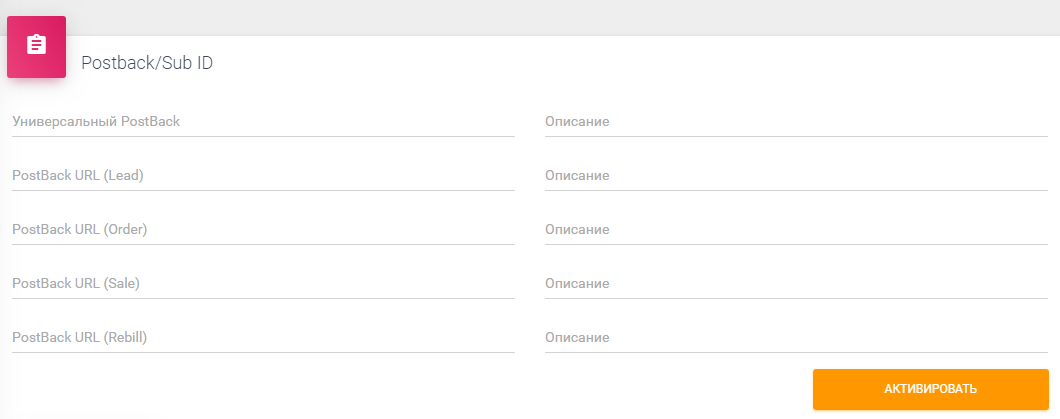Activate the Rebill postback URL text box
1060x419 pixels.
click(x=263, y=338)
